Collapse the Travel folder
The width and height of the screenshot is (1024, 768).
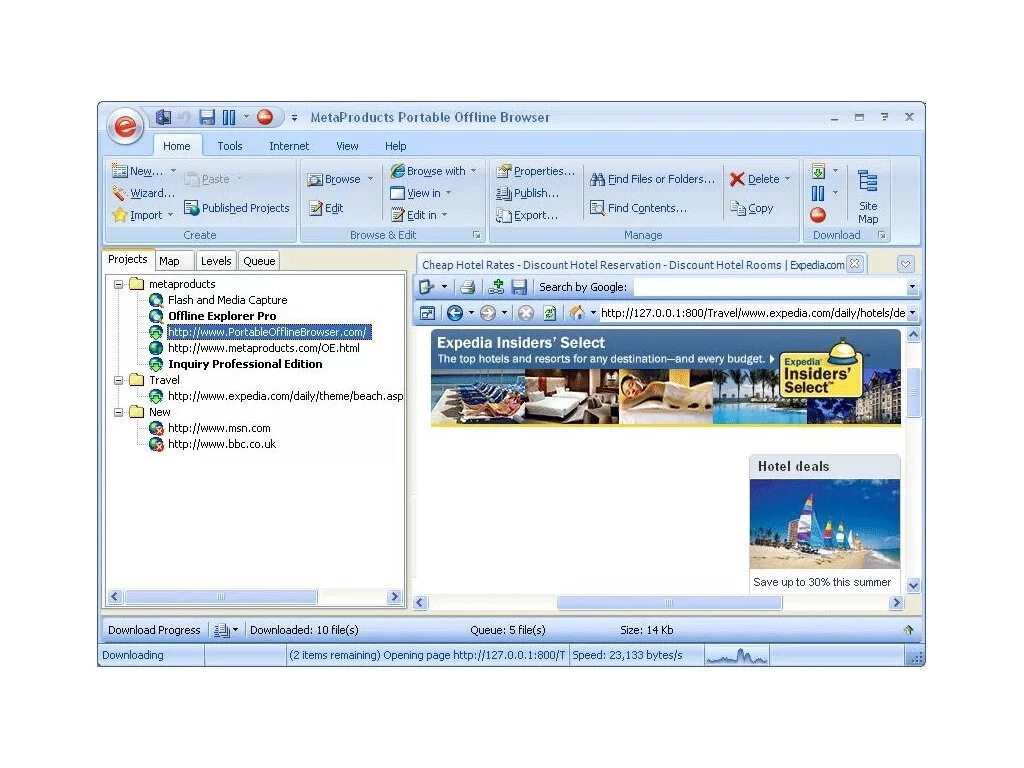[x=118, y=380]
